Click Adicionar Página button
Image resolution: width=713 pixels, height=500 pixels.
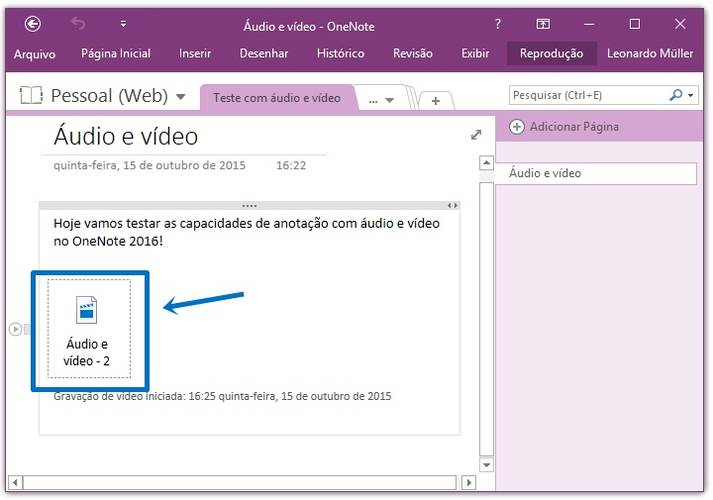coord(564,126)
